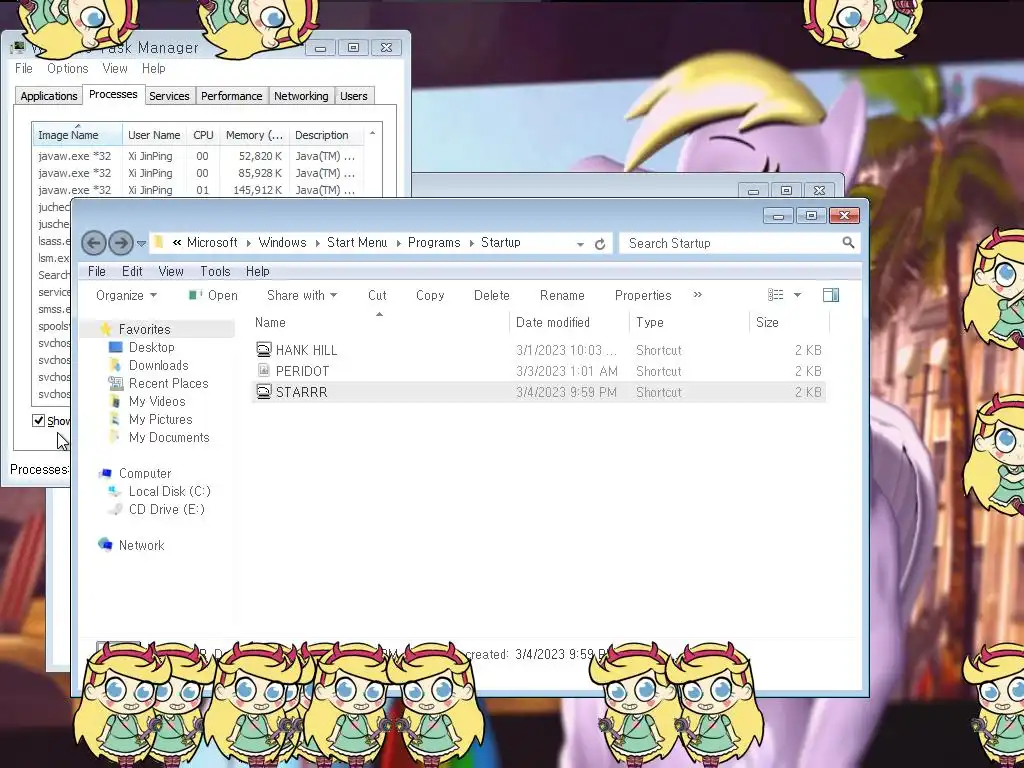The height and width of the screenshot is (768, 1024).
Task: Expand the Share with dropdown
Action: pos(302,295)
